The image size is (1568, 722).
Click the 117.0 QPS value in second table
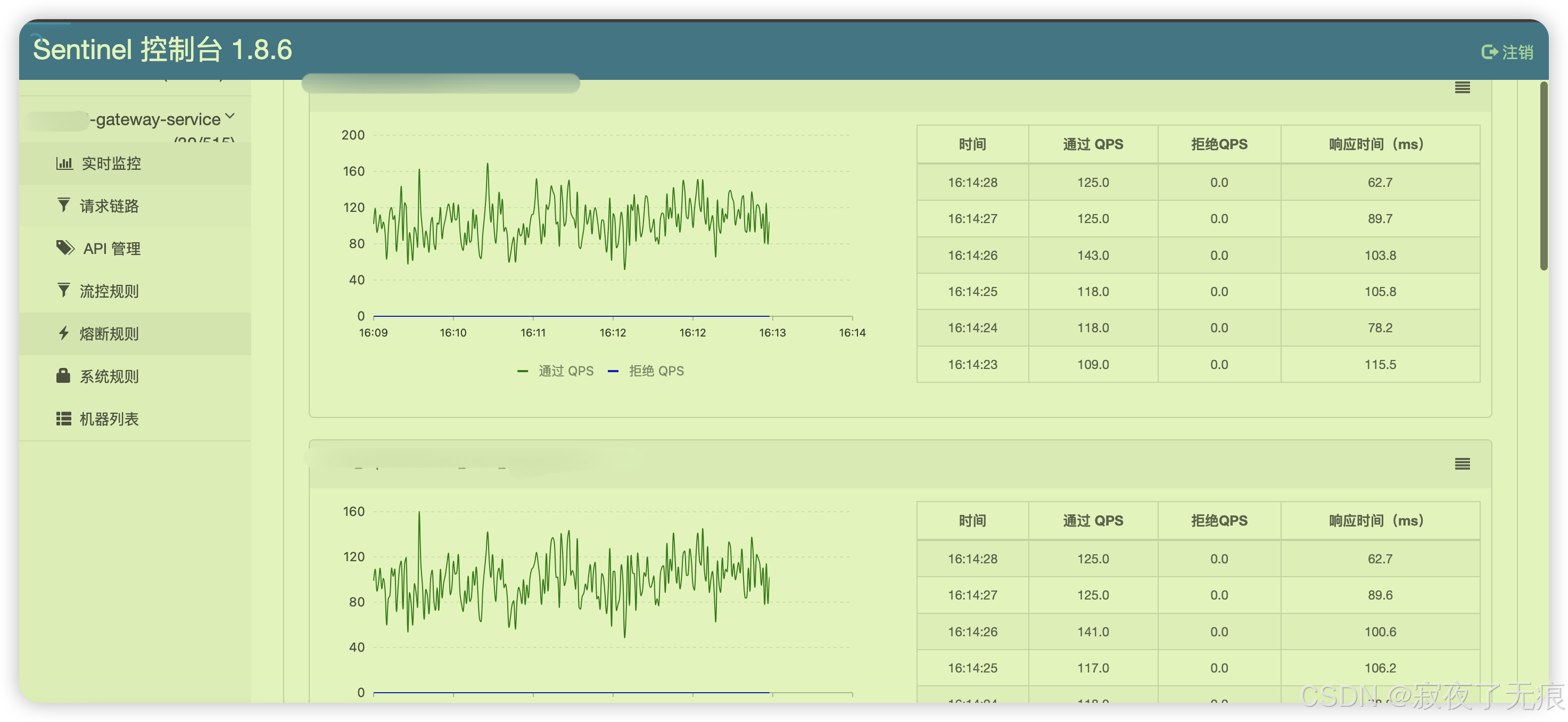[1093, 668]
